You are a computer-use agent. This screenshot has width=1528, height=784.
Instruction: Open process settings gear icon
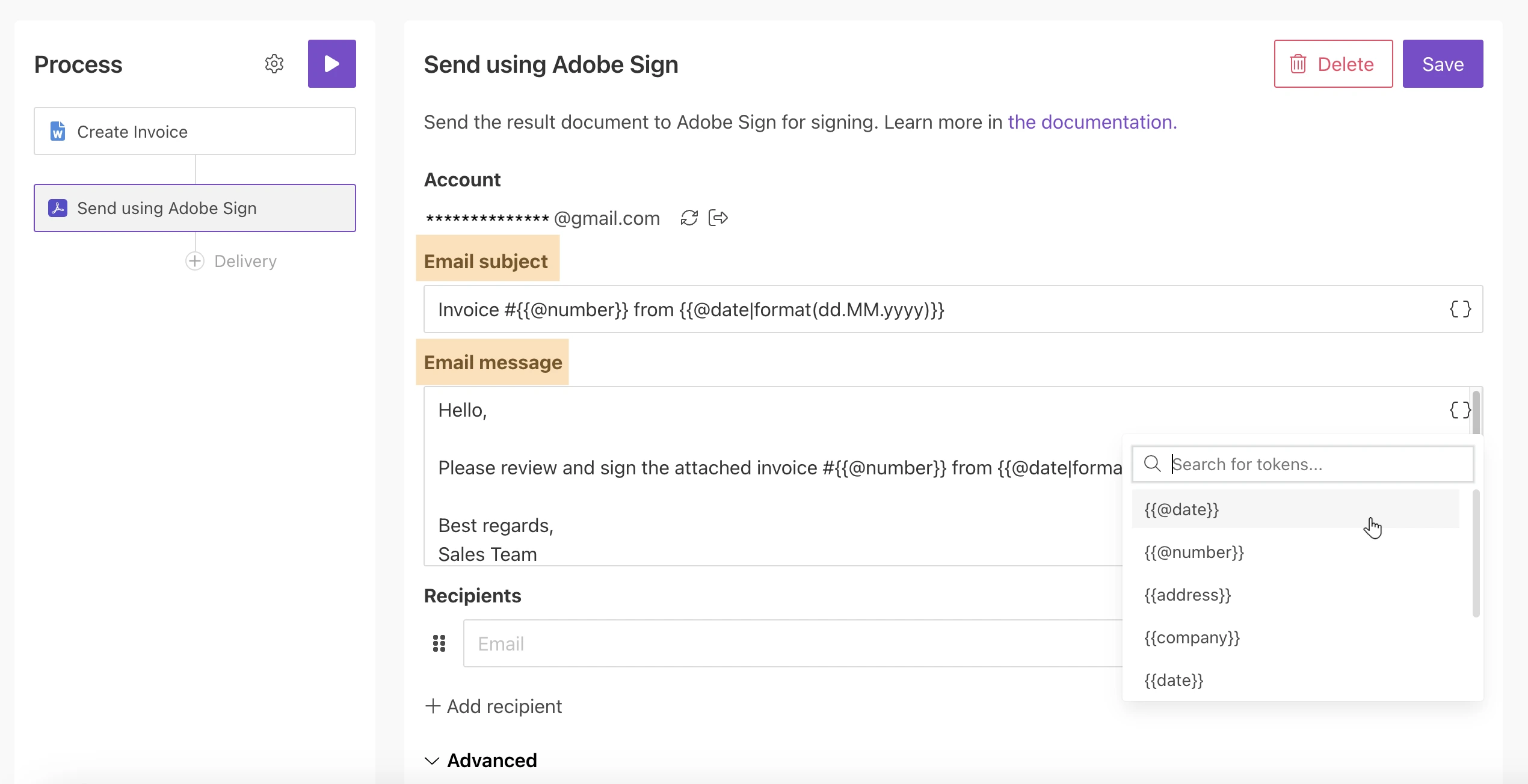pyautogui.click(x=274, y=64)
